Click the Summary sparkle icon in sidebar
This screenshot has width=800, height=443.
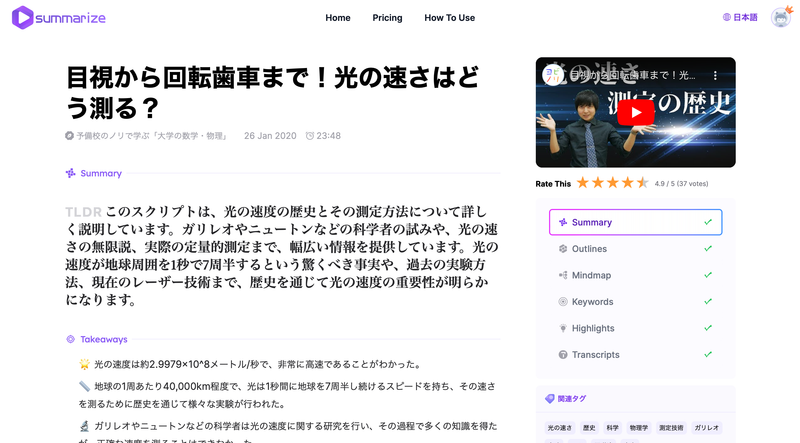click(x=563, y=222)
